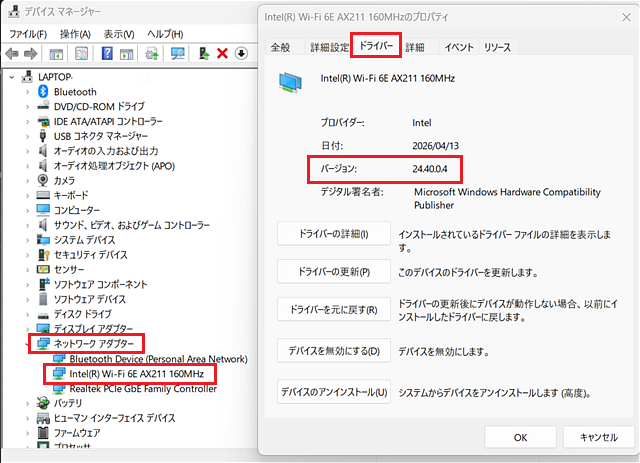Open the 表示(V) menu
Viewport: 640px width, 463px height.
coord(119,34)
